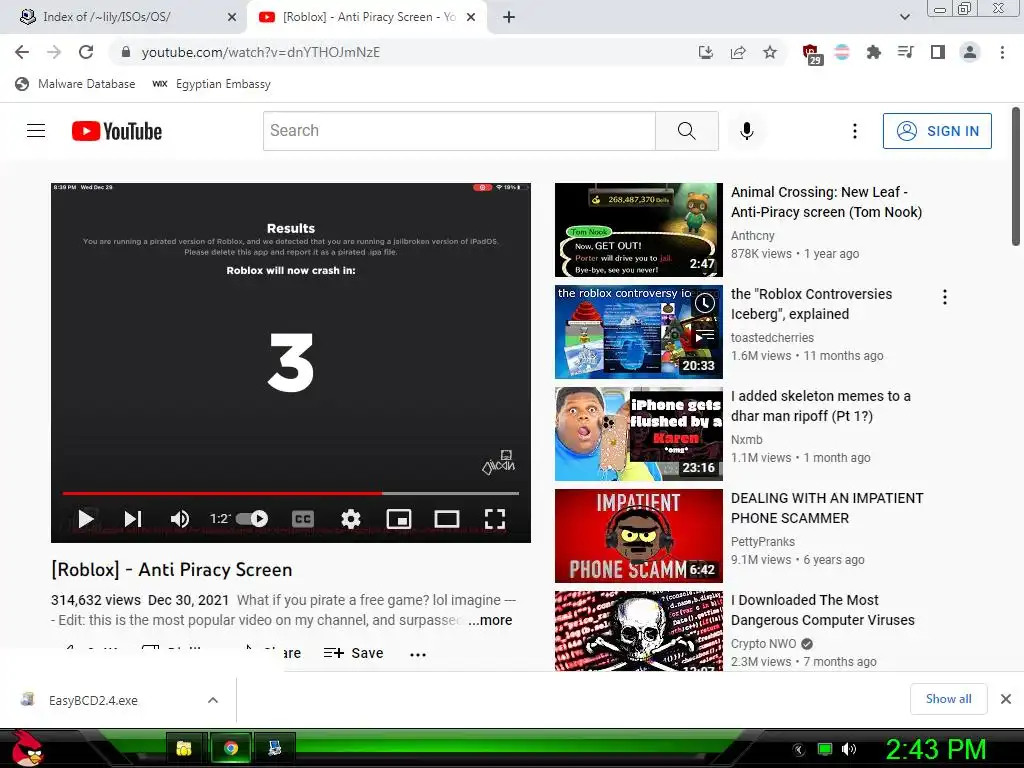Click Show all downloads
Screen dimensions: 1024x768
948,699
